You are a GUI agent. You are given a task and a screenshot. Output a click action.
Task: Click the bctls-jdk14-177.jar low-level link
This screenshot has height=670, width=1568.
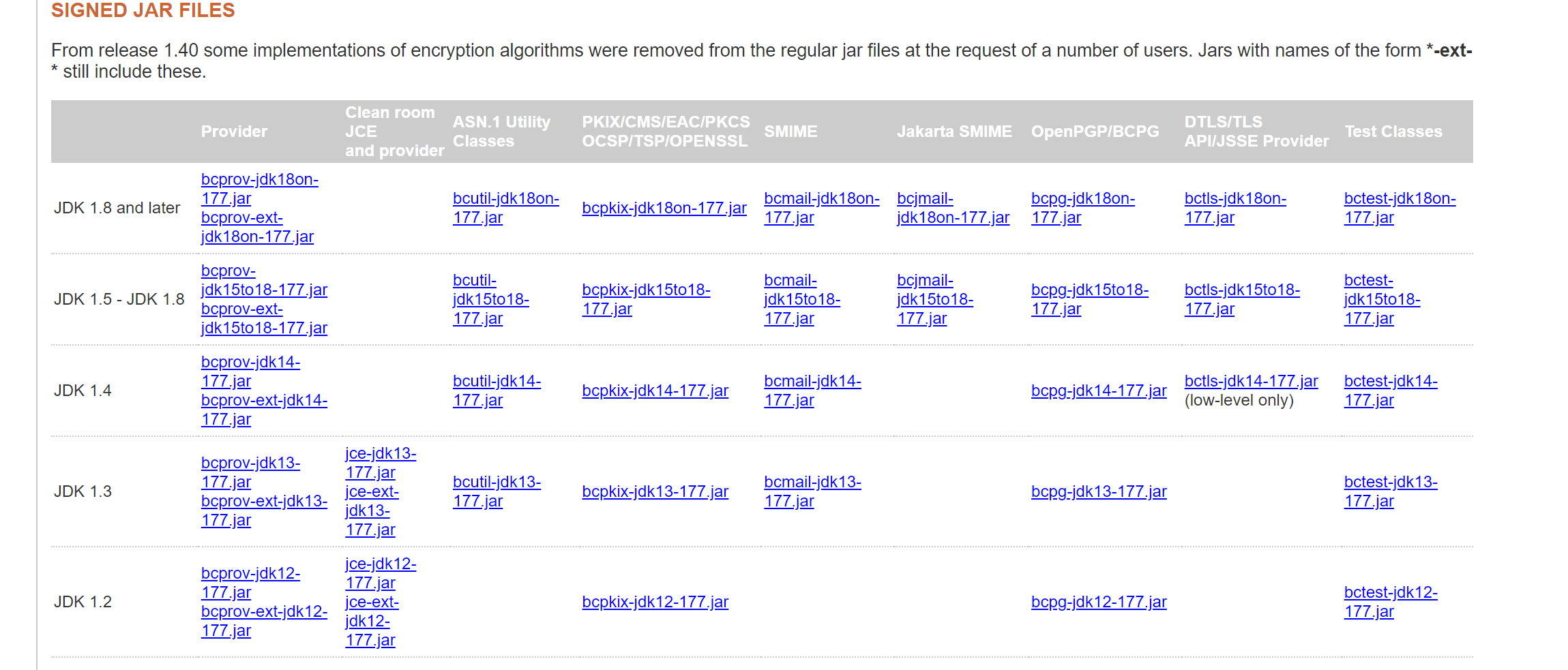[1251, 381]
